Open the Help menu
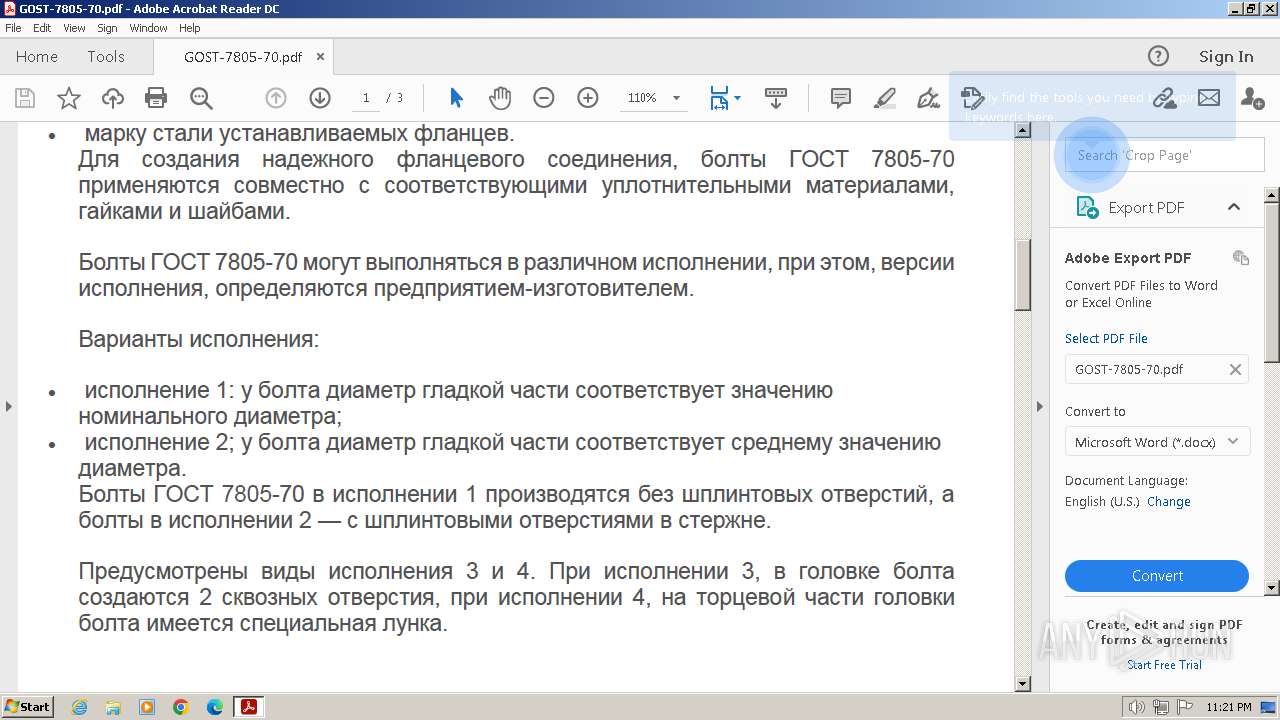Screen dimensions: 1280x720 pos(190,28)
